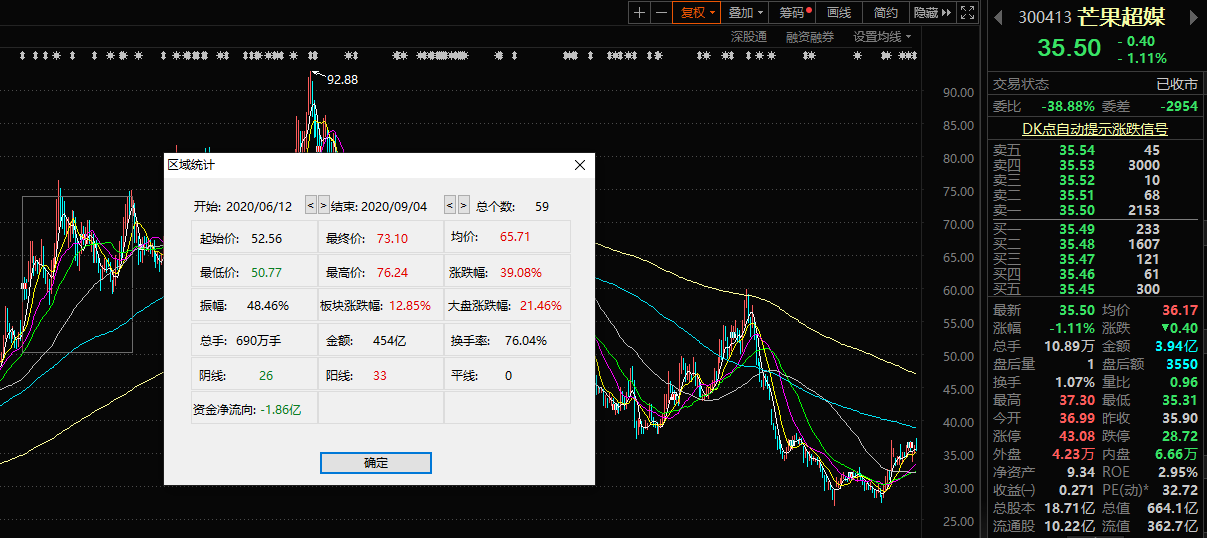Move start date earlier with left arrow
This screenshot has height=538, width=1207.
(x=310, y=205)
